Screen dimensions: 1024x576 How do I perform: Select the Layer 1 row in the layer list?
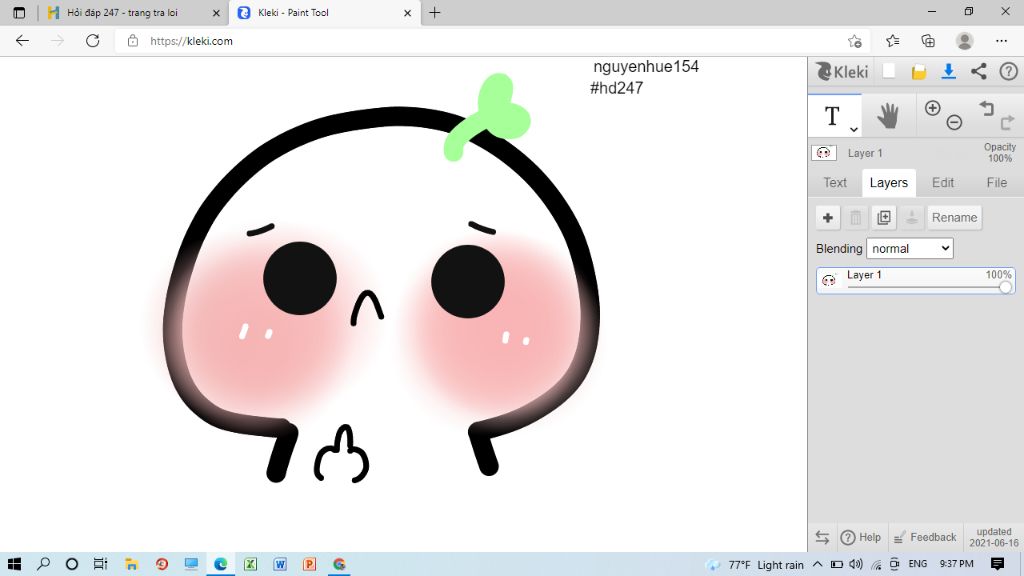point(916,280)
